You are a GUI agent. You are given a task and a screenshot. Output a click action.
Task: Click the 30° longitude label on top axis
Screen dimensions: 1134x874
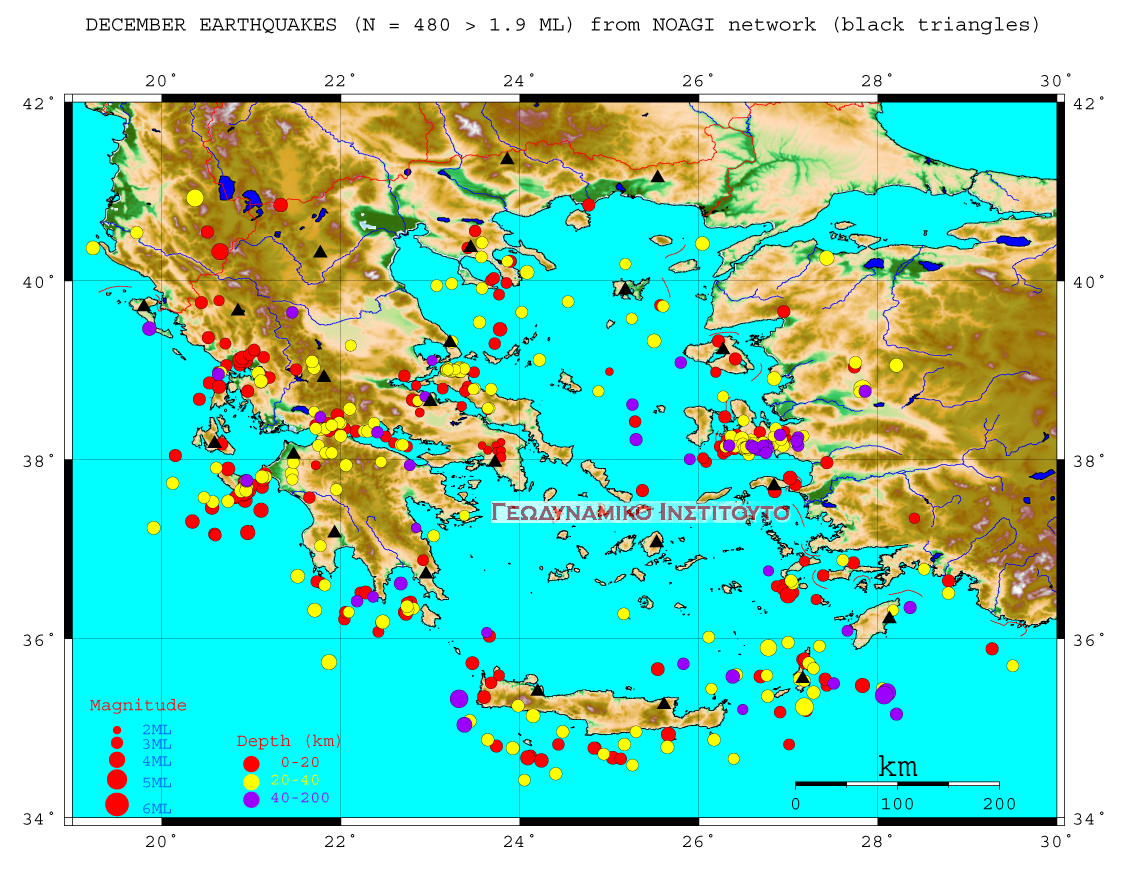point(1057,81)
